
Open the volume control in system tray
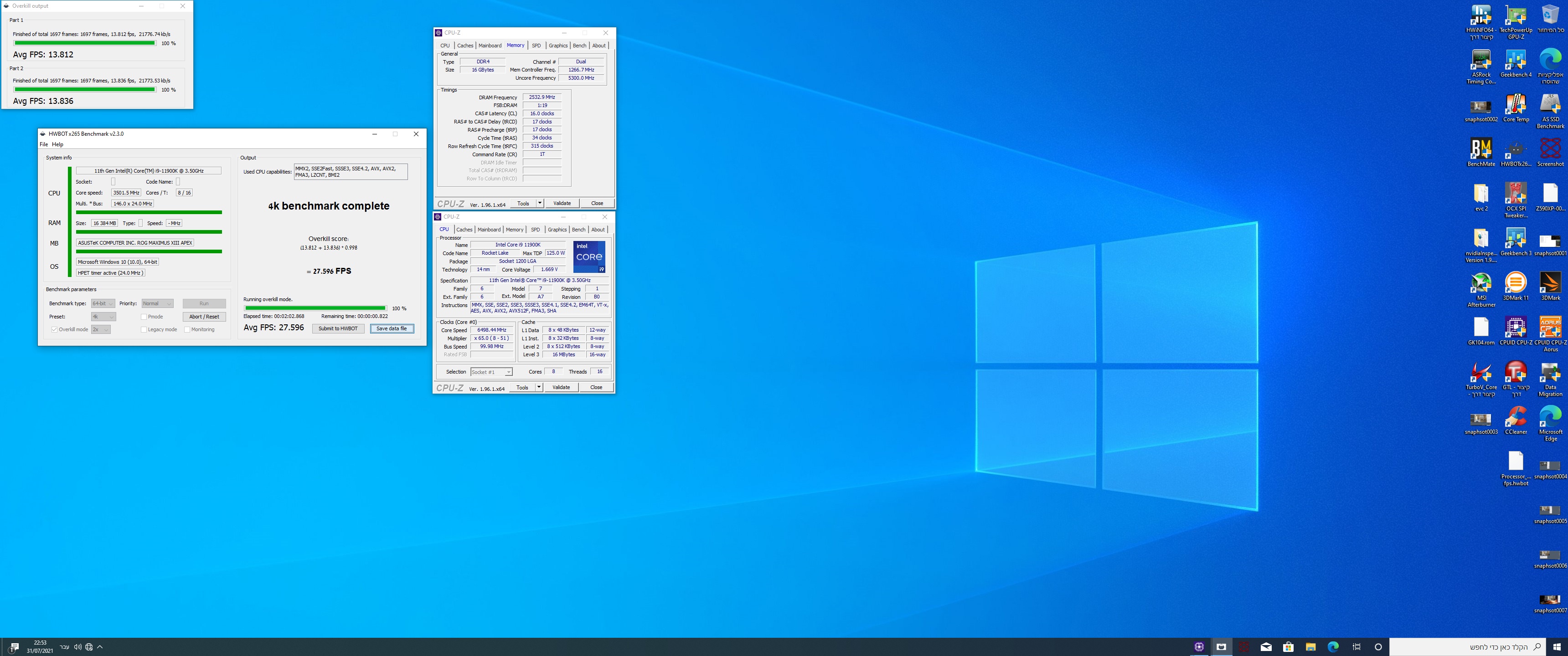click(x=77, y=647)
